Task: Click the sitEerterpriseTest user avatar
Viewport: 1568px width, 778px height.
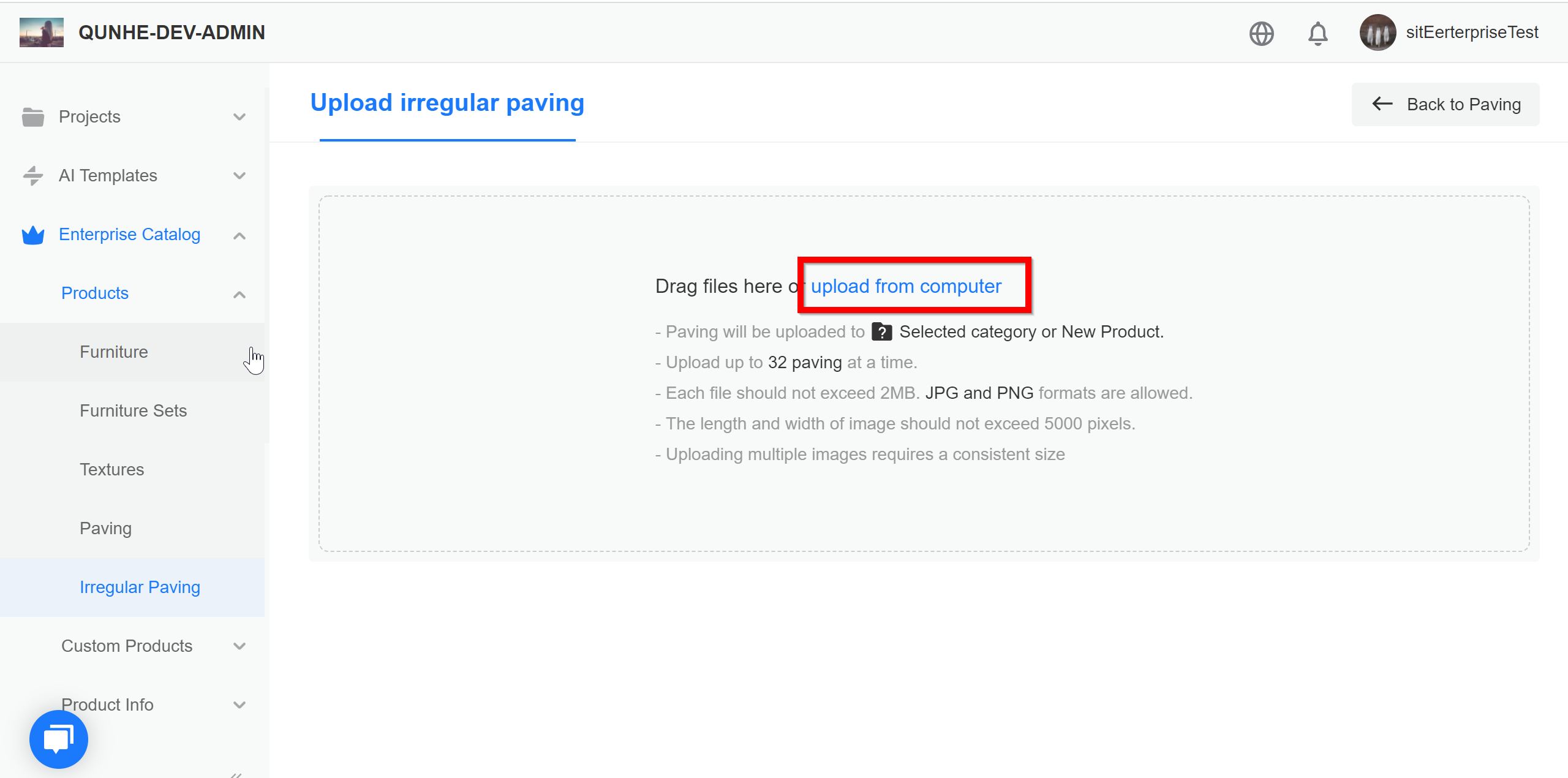Action: click(x=1378, y=32)
